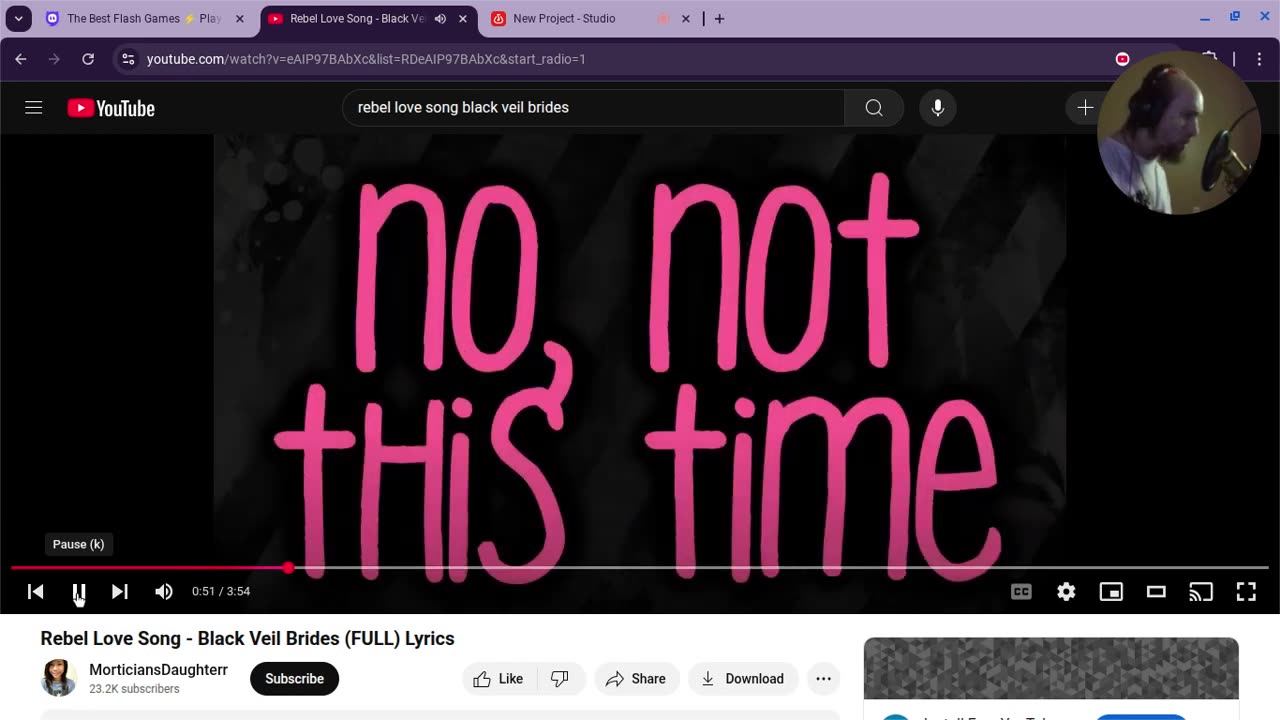Image resolution: width=1280 pixels, height=720 pixels.
Task: Click the sidebar ad banner thumbnail
Action: [x=1051, y=668]
